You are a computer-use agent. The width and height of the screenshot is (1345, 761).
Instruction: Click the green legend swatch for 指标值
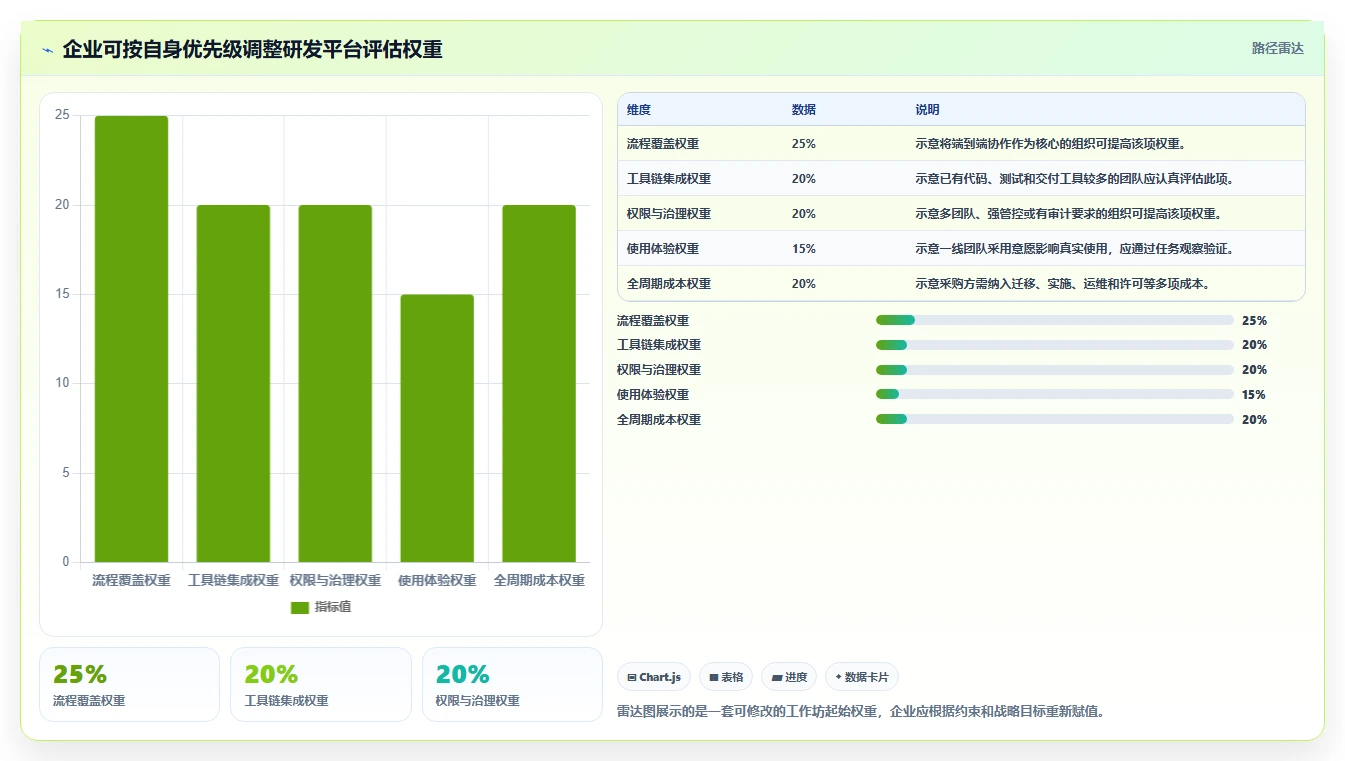[x=300, y=608]
